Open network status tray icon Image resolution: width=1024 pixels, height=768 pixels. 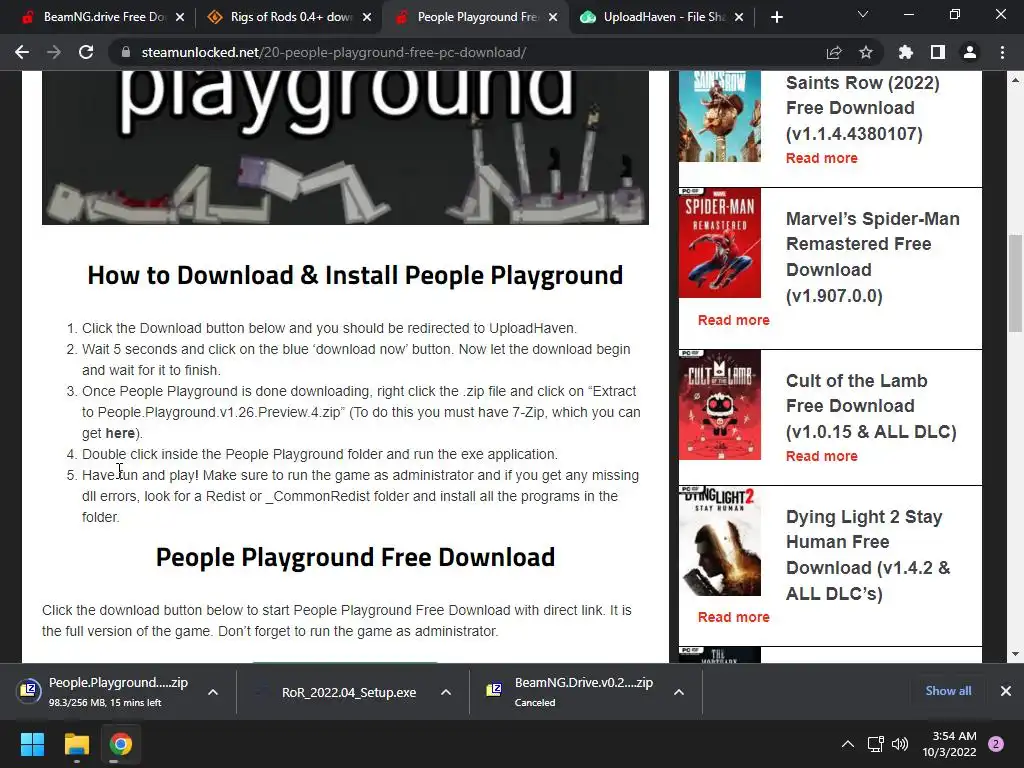click(x=875, y=744)
